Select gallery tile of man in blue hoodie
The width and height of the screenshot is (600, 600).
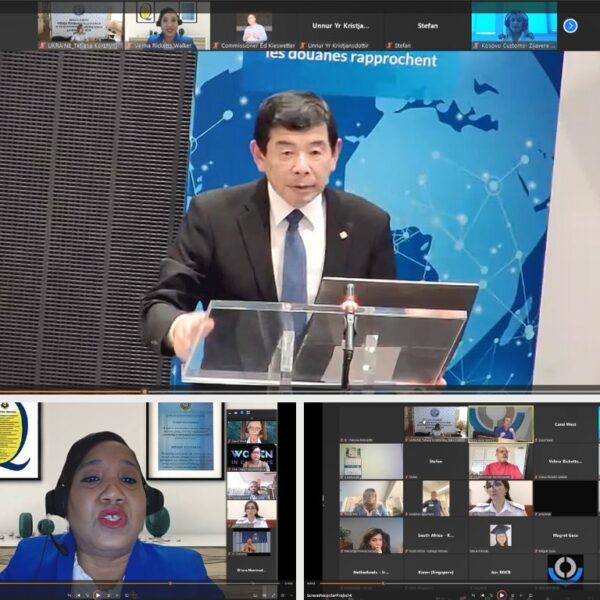click(x=436, y=498)
